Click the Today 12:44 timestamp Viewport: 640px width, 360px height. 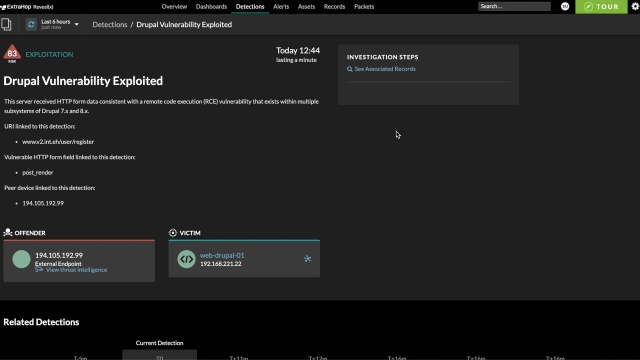[x=298, y=50]
